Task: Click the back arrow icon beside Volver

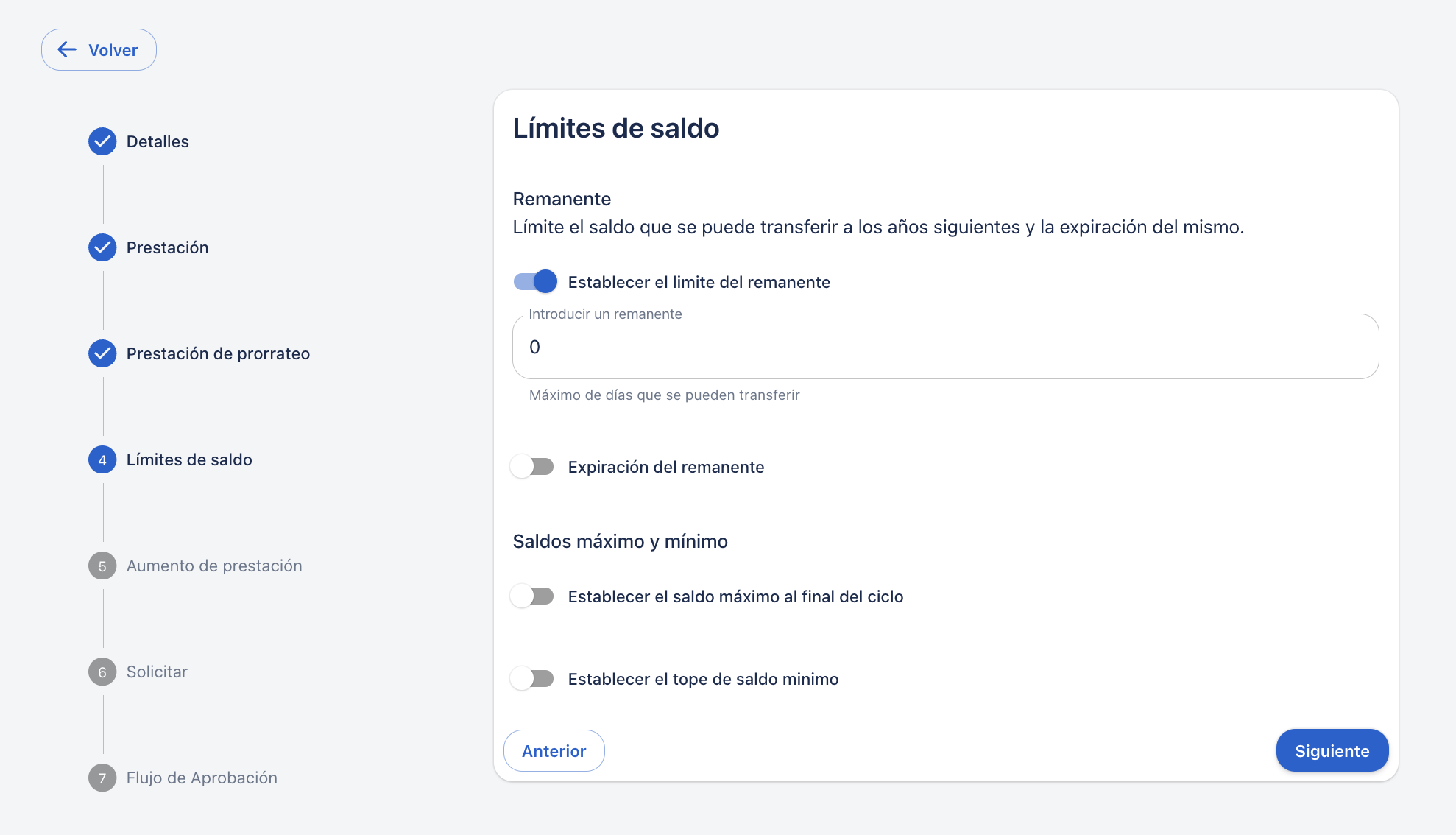Action: click(67, 50)
